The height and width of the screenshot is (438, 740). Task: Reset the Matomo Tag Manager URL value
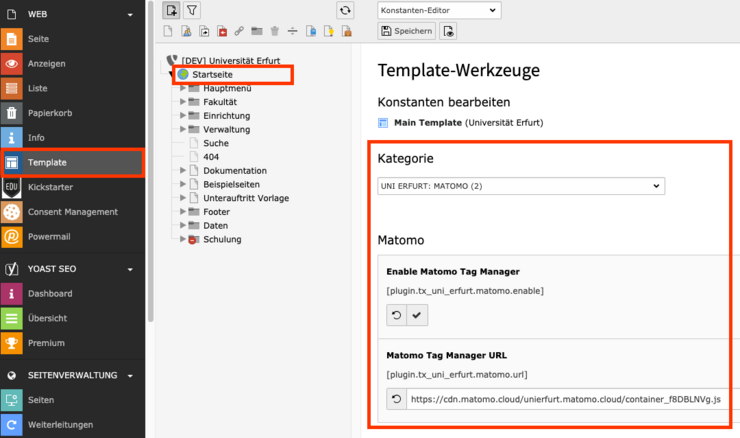pyautogui.click(x=397, y=399)
